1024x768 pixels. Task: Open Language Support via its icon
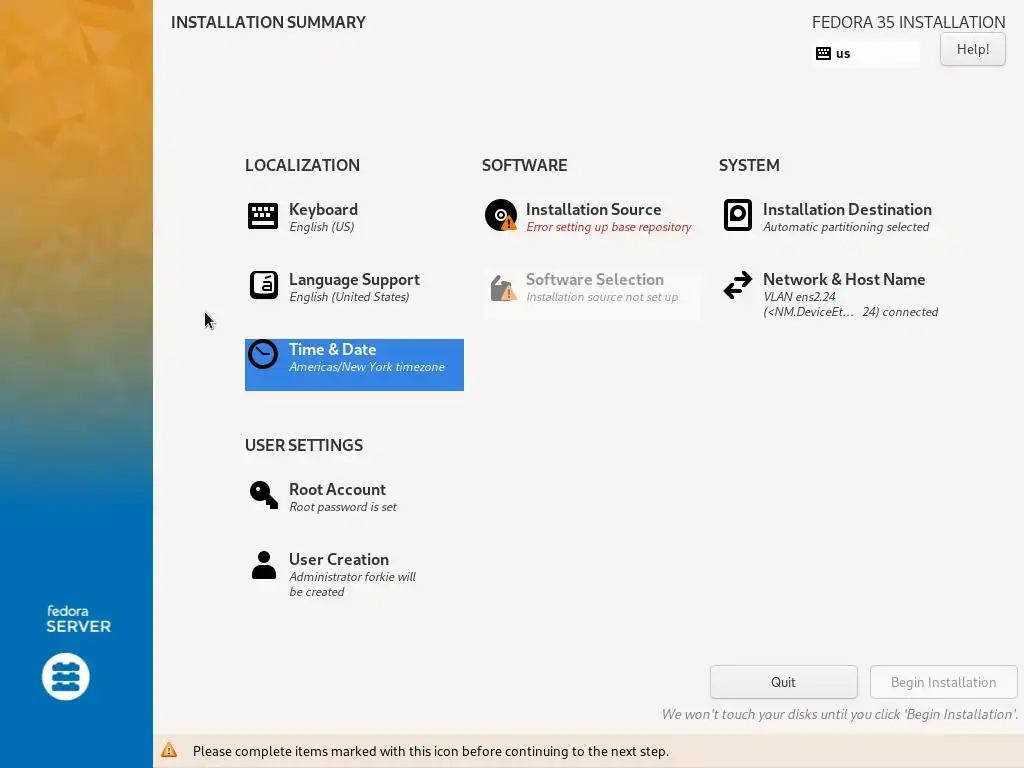264,285
